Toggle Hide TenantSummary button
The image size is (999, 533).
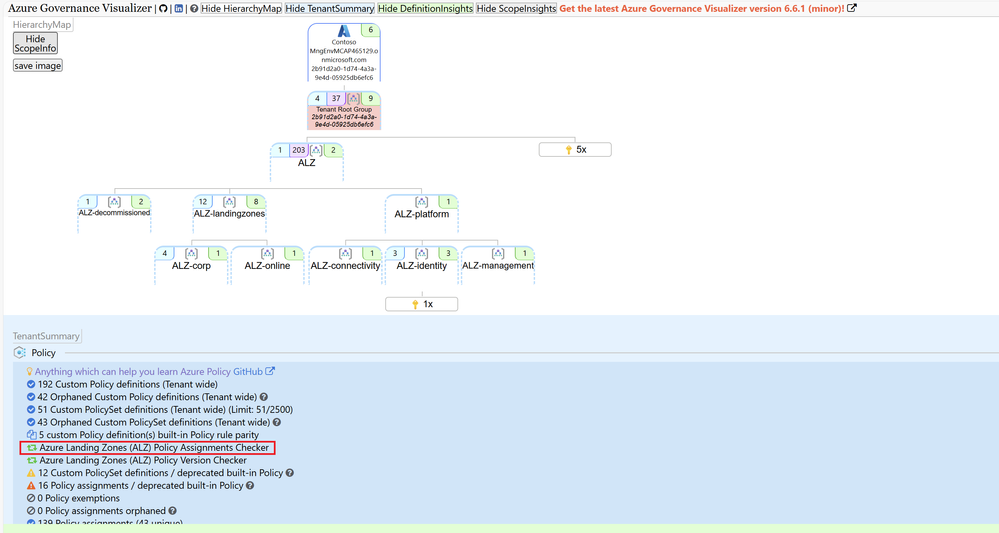pos(329,9)
